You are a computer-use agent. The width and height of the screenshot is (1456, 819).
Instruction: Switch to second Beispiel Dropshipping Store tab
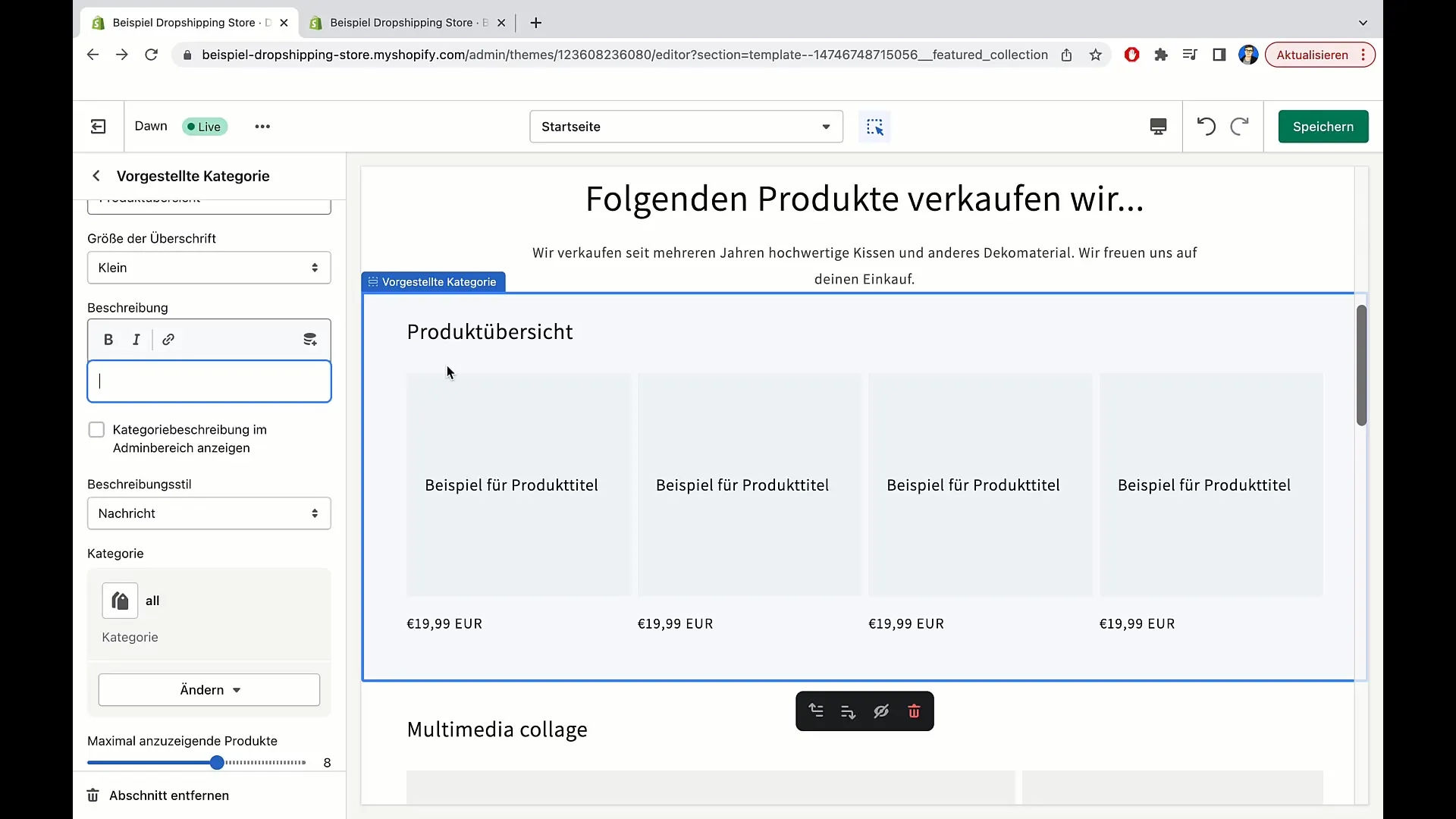(x=407, y=23)
